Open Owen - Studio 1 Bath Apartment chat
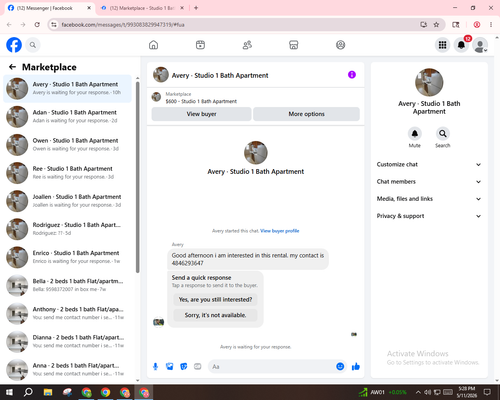This screenshot has height=400, width=500. click(67, 145)
